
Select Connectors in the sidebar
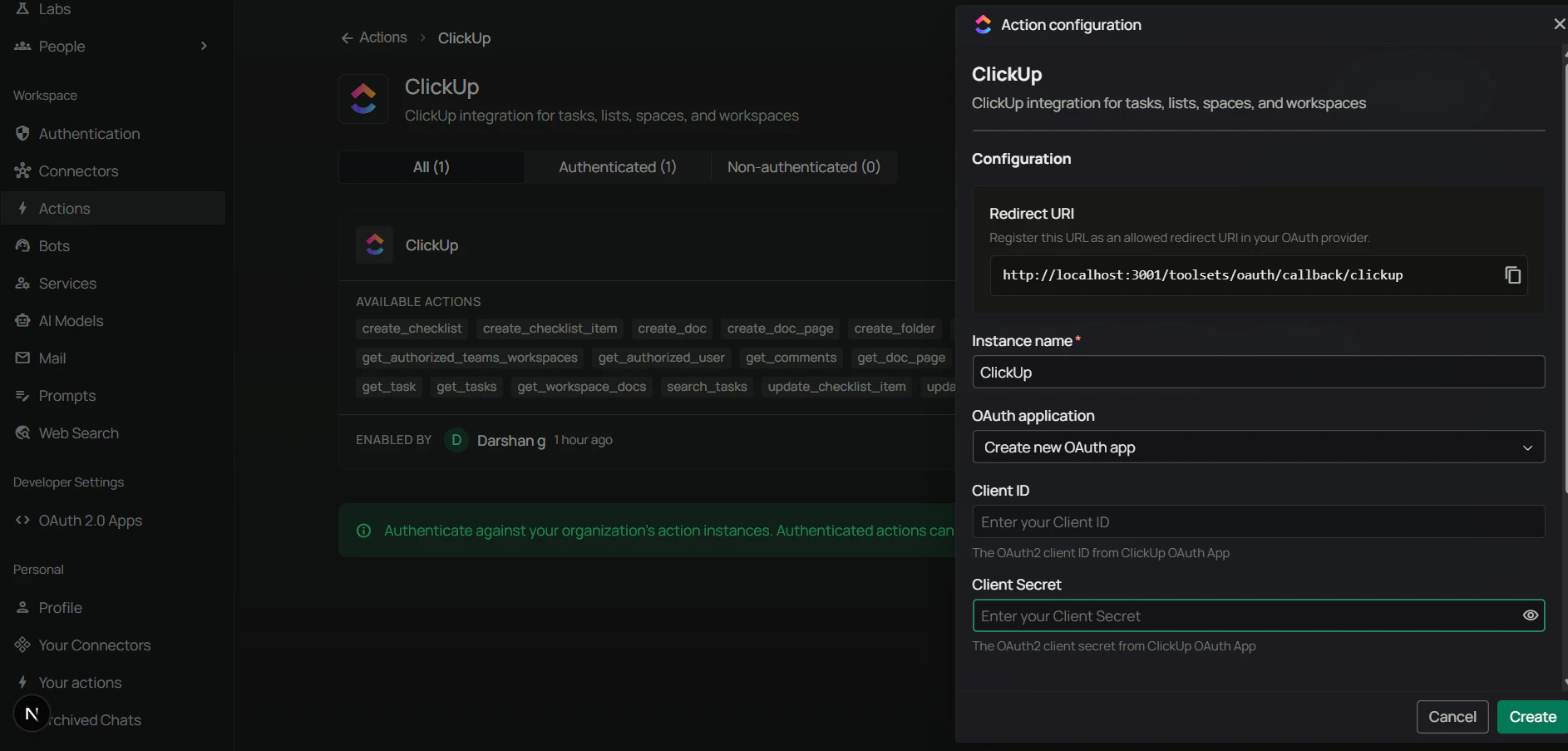[x=78, y=170]
